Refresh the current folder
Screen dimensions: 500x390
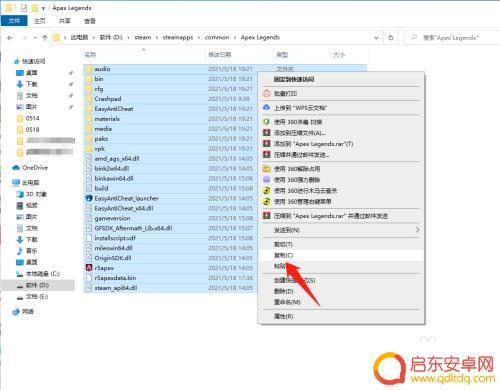point(391,38)
